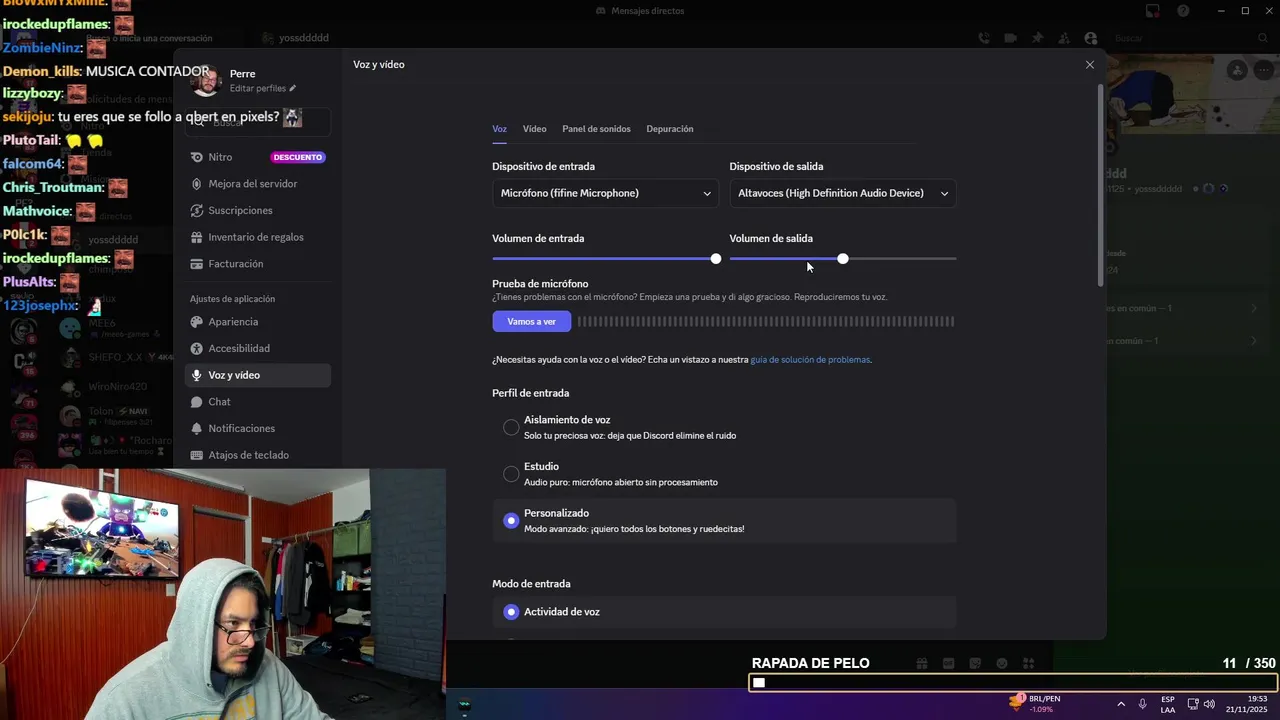Open GIF picker in message bar

[948, 663]
